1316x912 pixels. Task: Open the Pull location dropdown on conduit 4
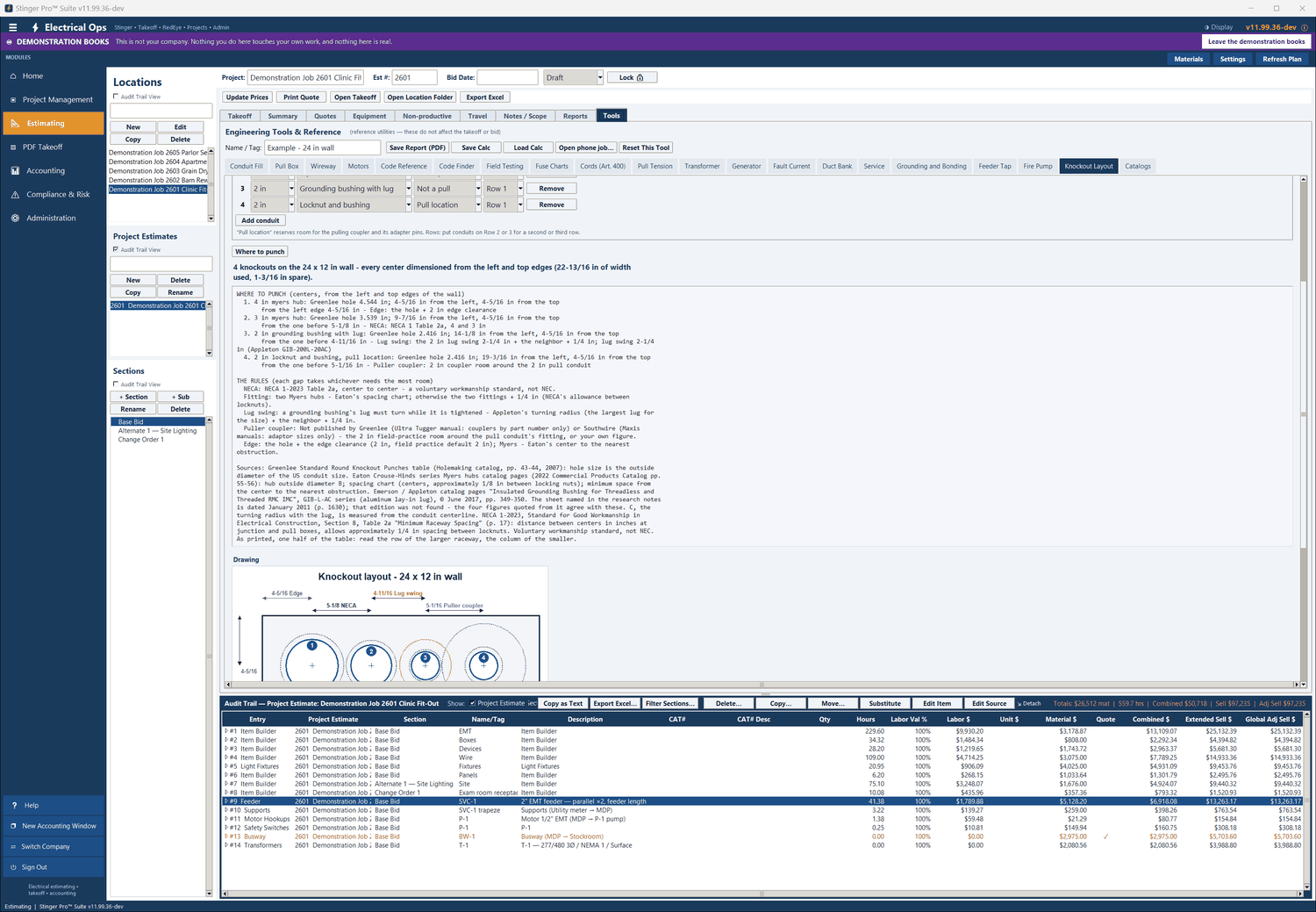(478, 205)
